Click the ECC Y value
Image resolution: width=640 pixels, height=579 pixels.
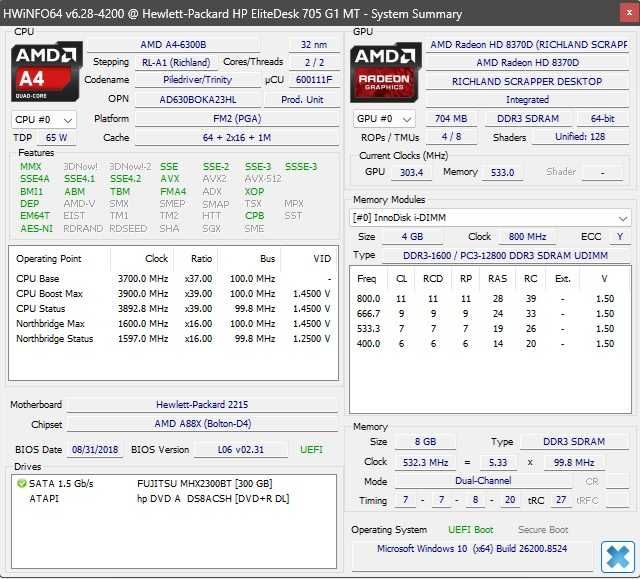[x=620, y=237]
